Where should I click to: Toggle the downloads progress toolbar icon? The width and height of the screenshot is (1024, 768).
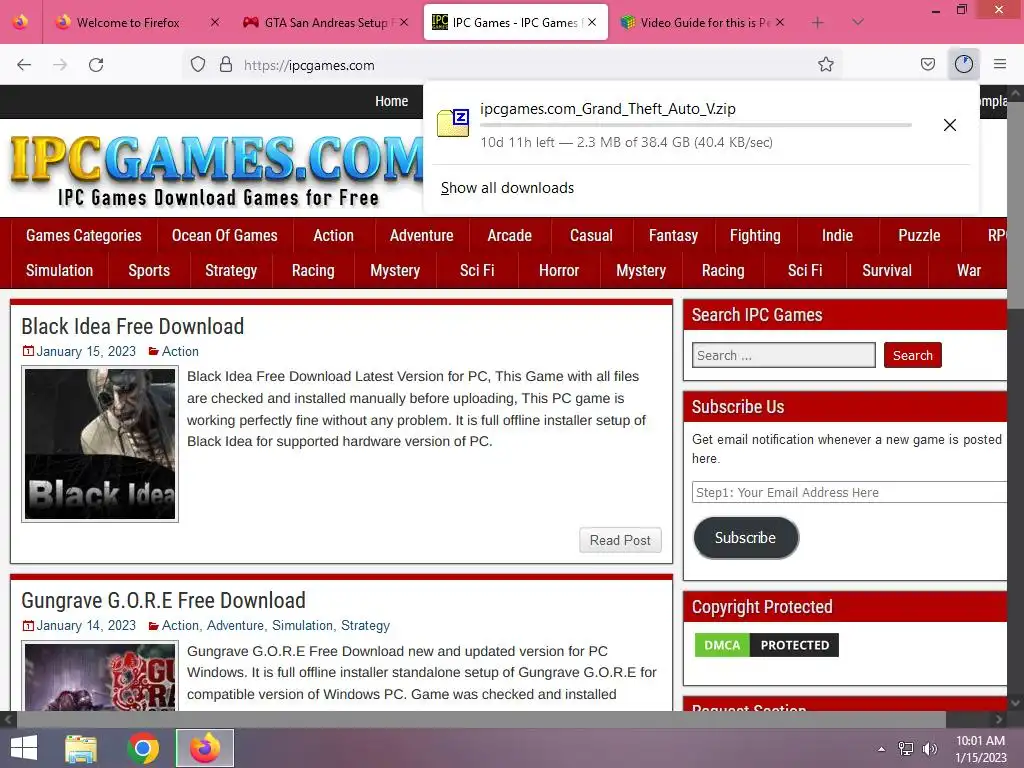[x=964, y=64]
